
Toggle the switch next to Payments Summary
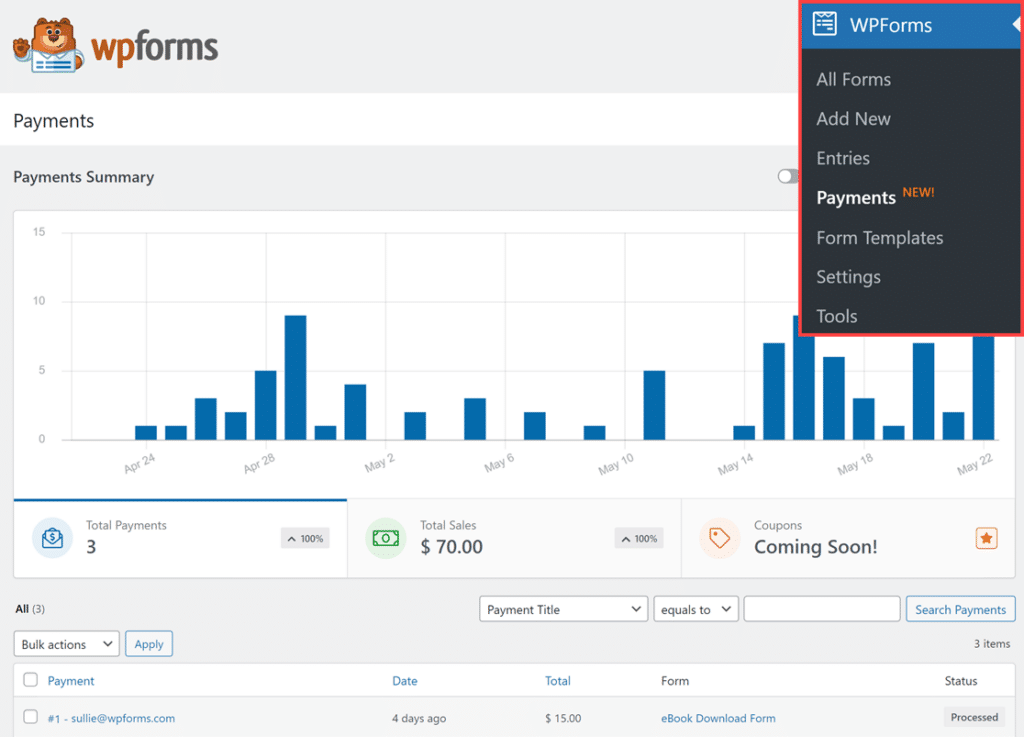[789, 177]
